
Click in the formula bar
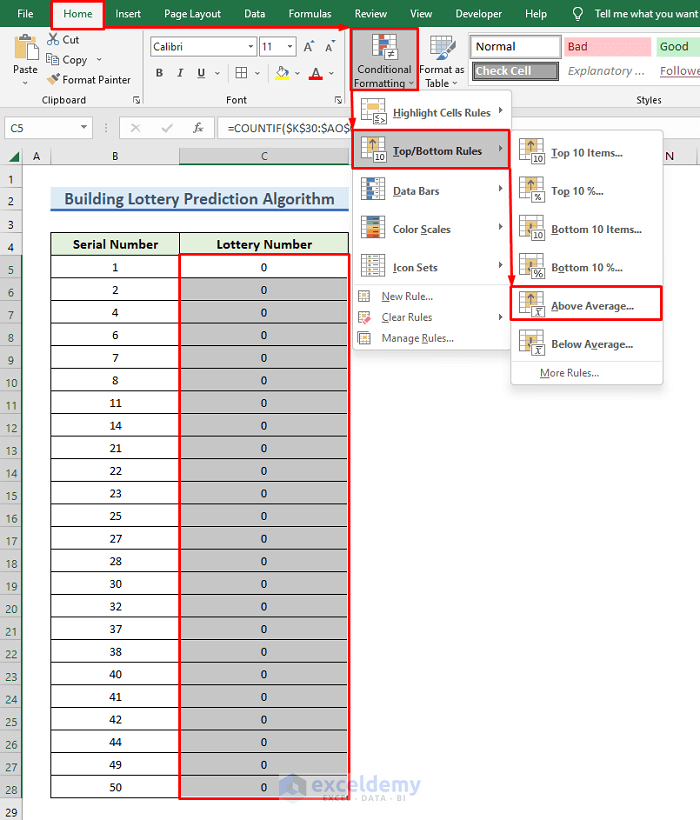[x=284, y=128]
